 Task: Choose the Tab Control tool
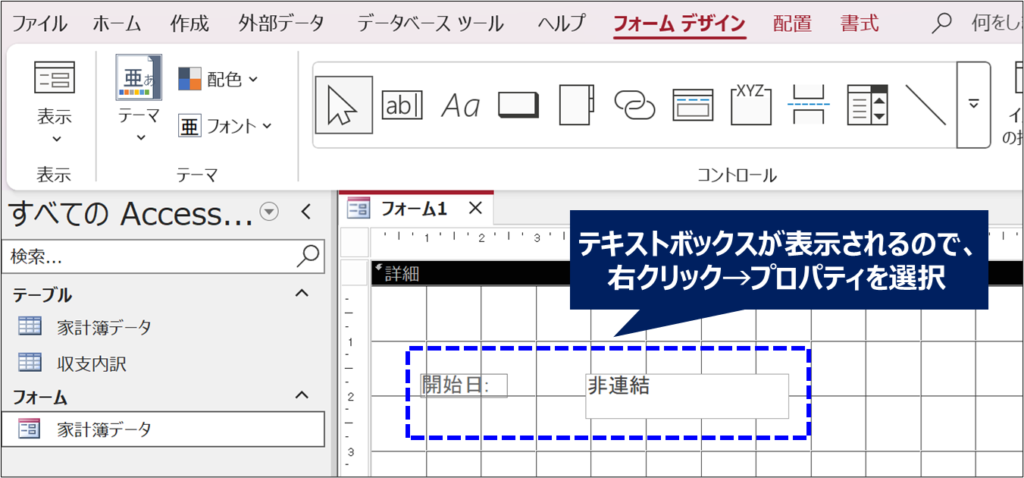click(x=576, y=104)
